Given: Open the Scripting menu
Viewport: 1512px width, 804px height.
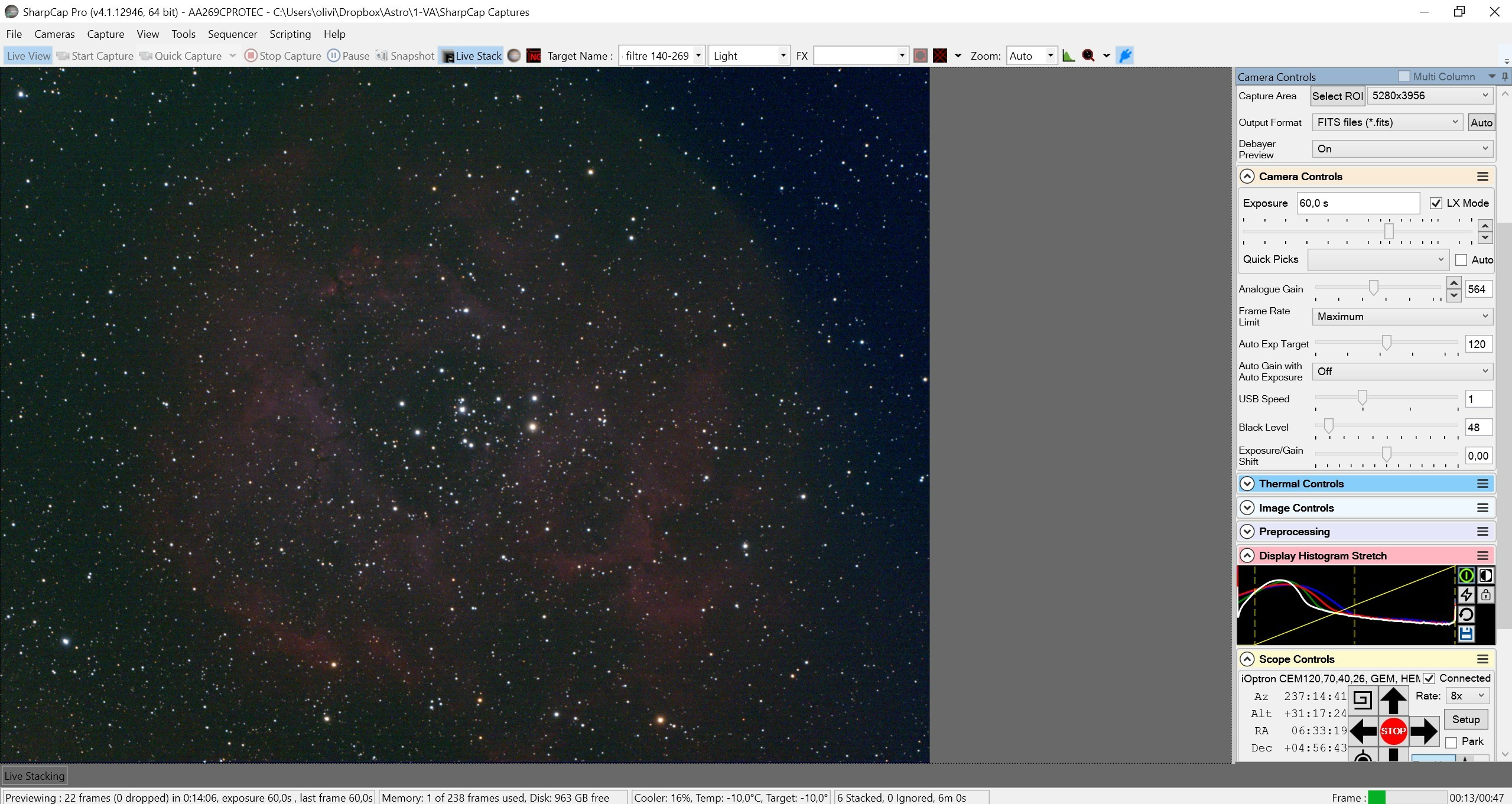Looking at the screenshot, I should pyautogui.click(x=290, y=34).
